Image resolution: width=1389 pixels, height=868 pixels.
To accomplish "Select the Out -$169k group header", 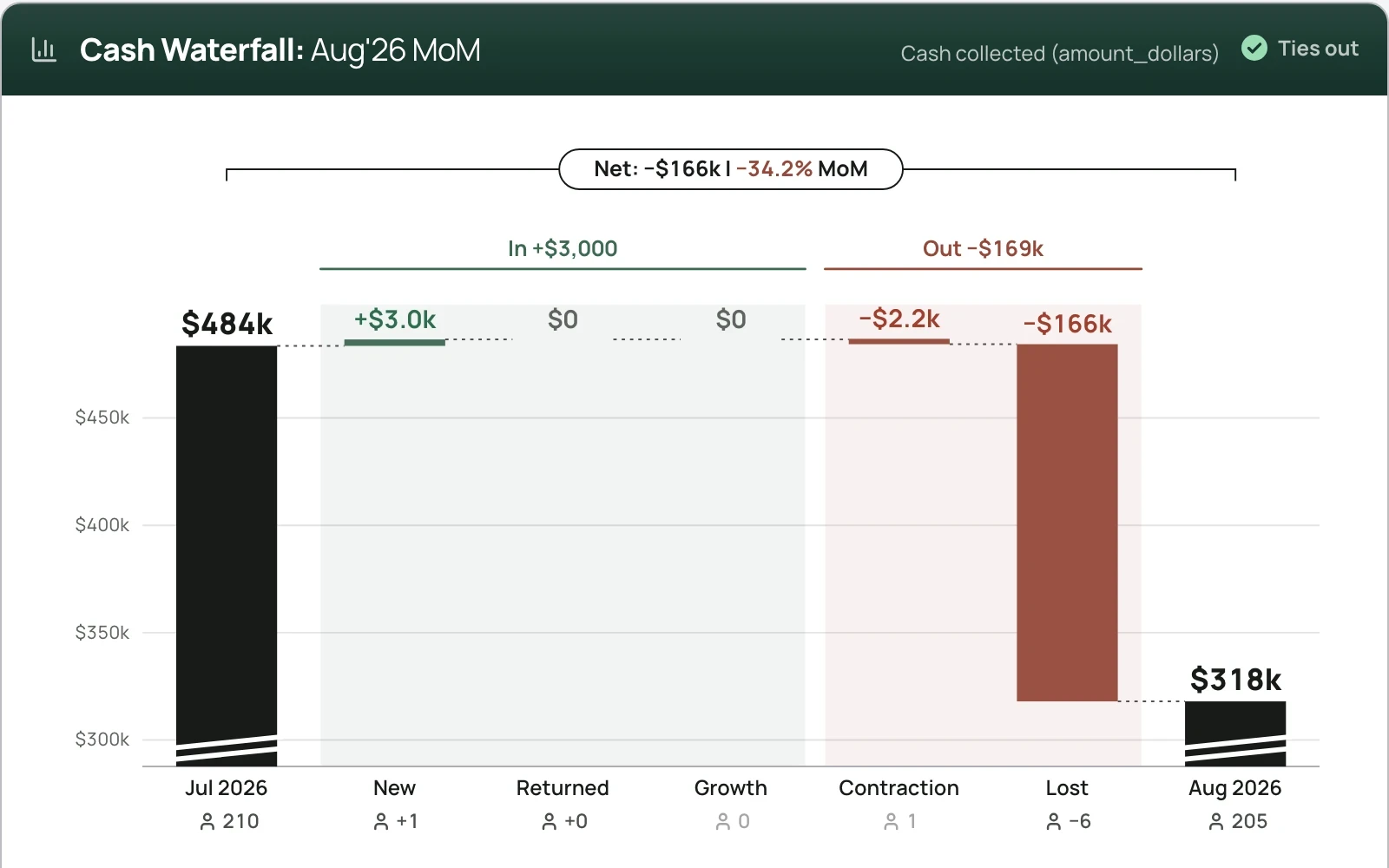I will (983, 249).
